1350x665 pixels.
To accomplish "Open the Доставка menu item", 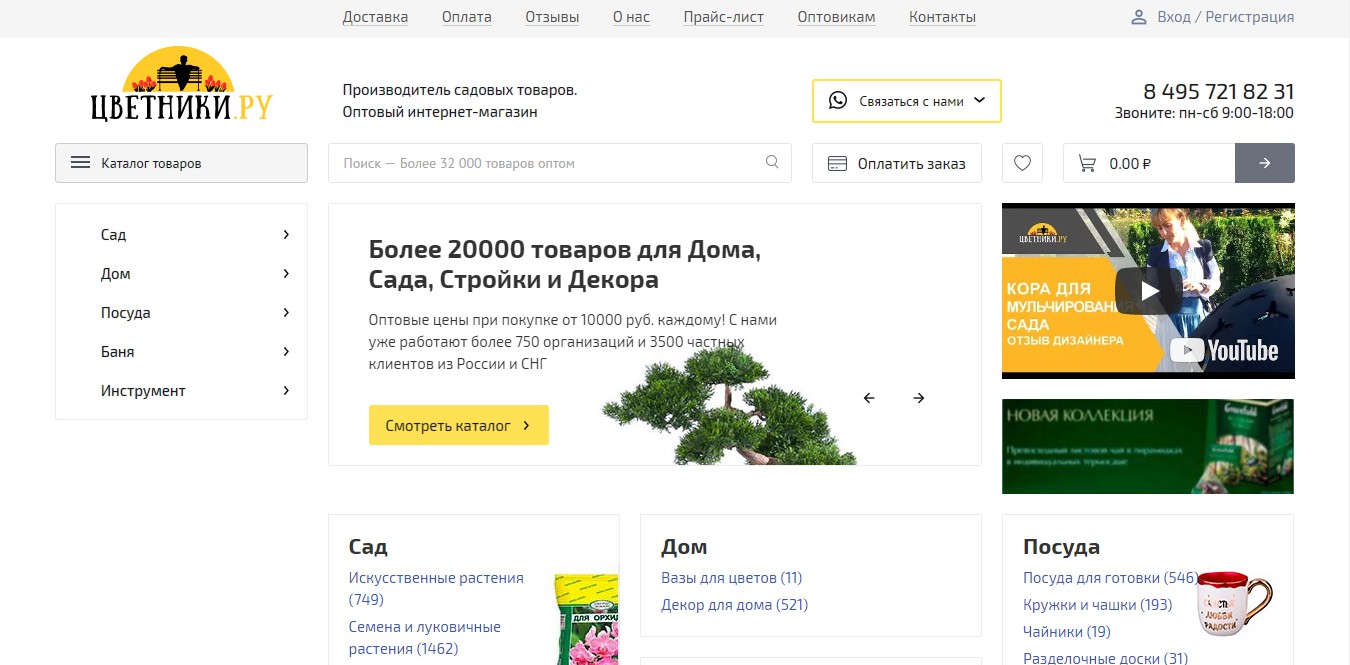I will 375,17.
